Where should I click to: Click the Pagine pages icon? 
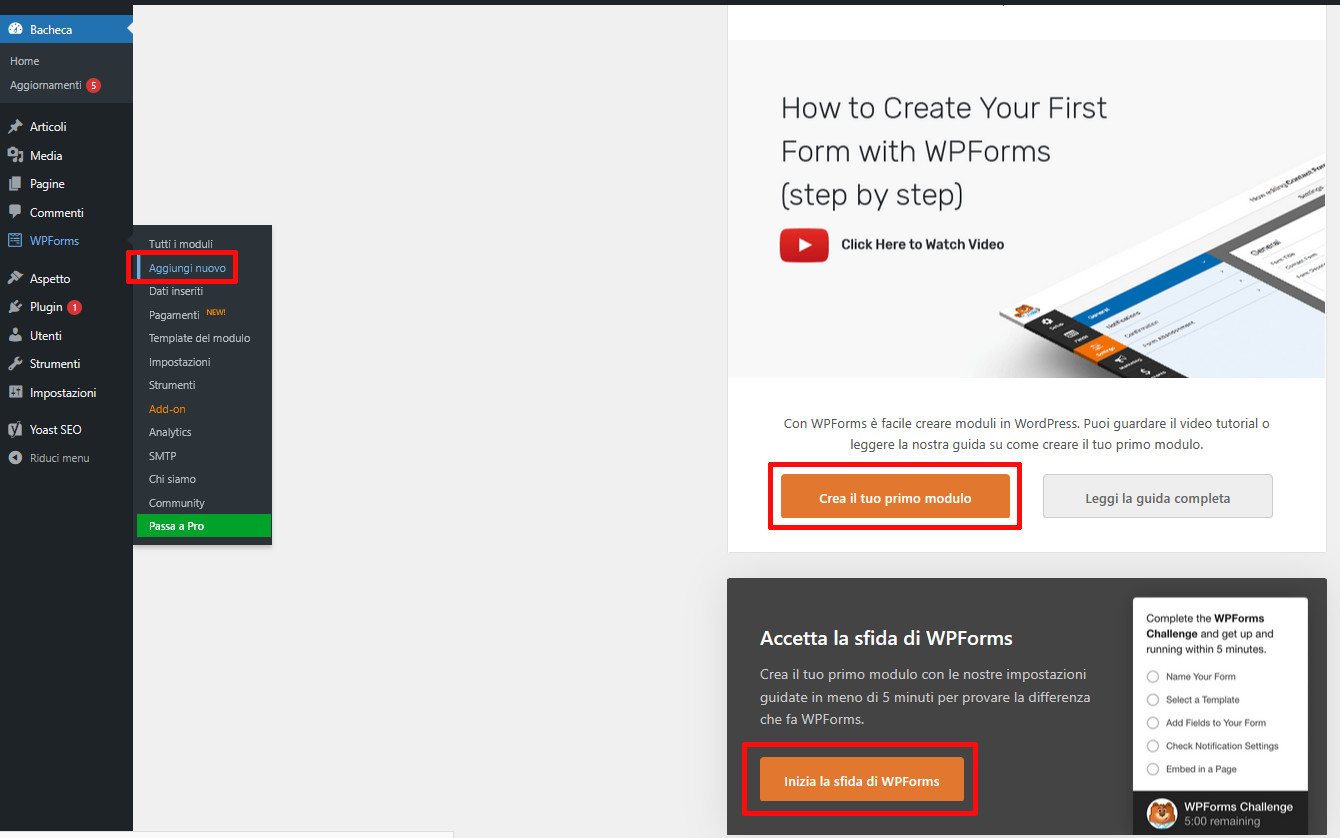pyautogui.click(x=15, y=184)
